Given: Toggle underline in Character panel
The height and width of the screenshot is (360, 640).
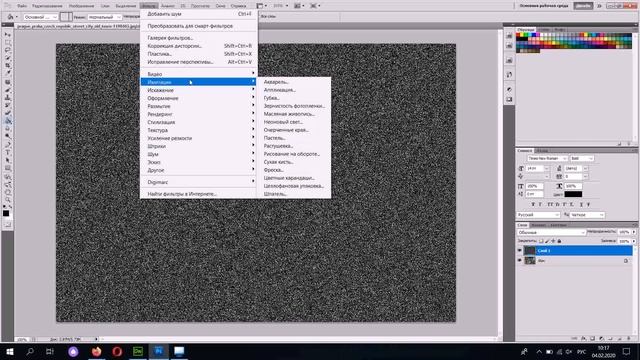Looking at the screenshot, I should pyautogui.click(x=581, y=204).
